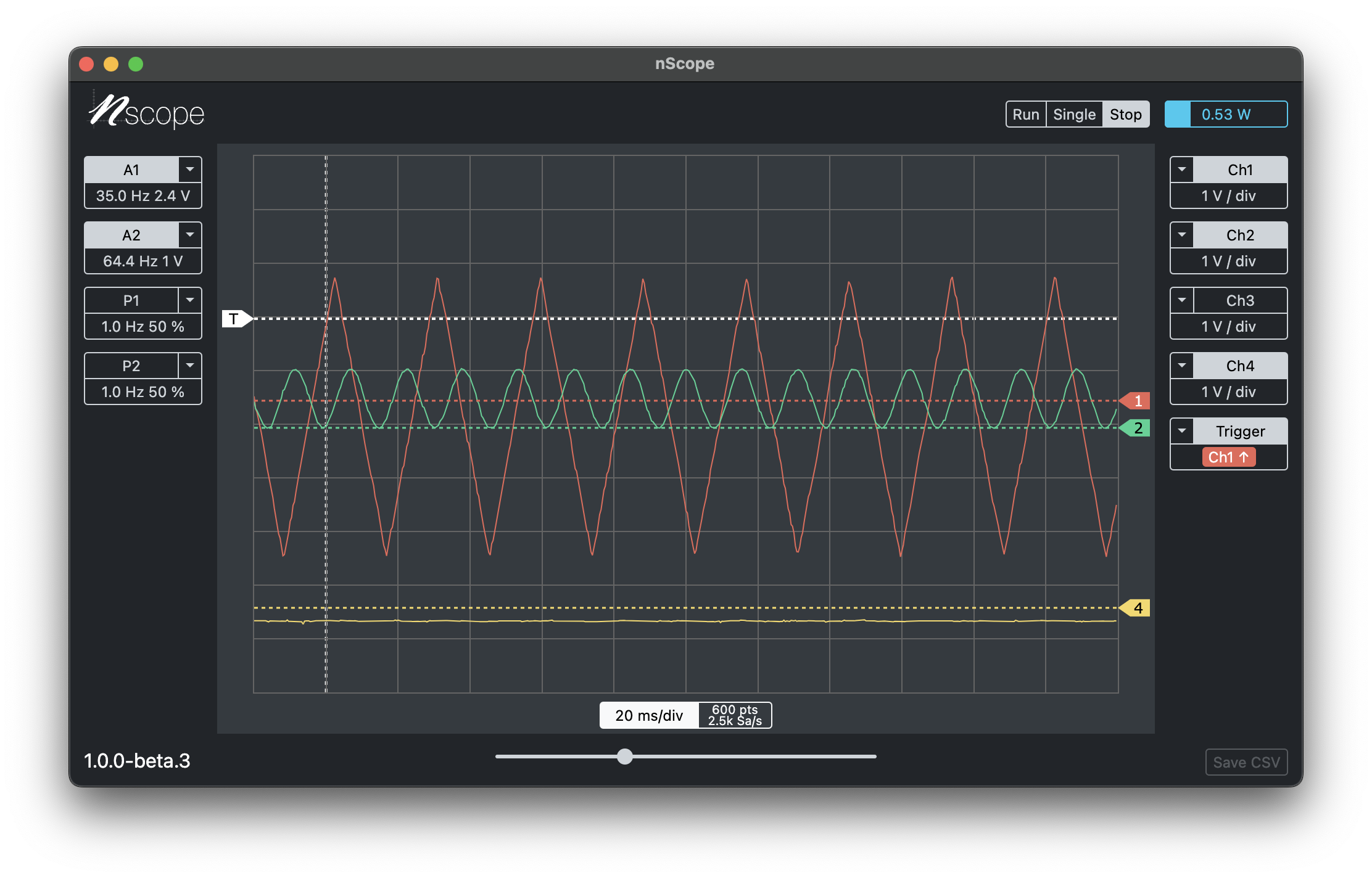Toggle channel Ch4 display
This screenshot has width=1372, height=878.
click(1240, 366)
